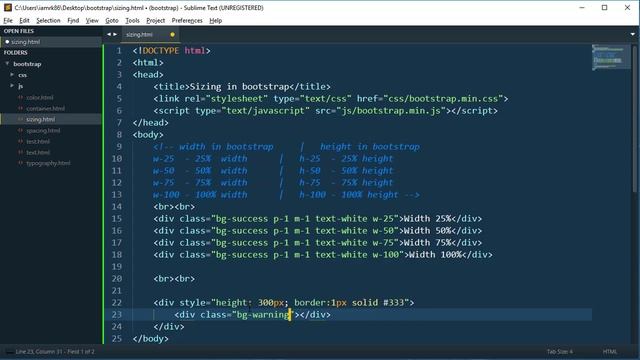
Task: Click line number 23 in the gutter
Action: click(x=117, y=315)
